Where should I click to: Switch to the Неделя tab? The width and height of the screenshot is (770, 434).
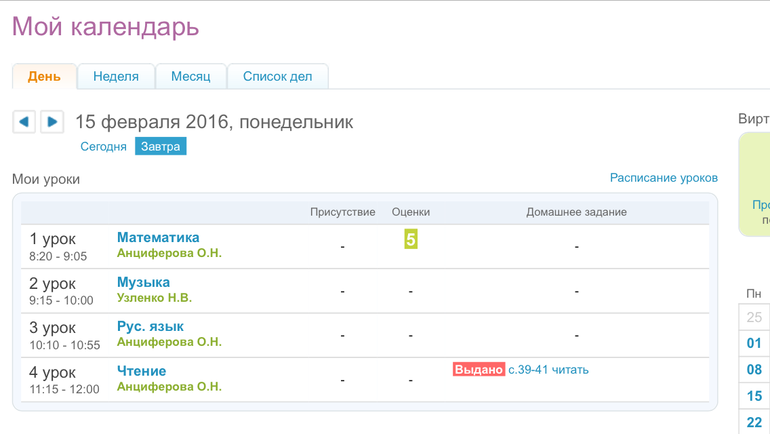[x=116, y=77]
